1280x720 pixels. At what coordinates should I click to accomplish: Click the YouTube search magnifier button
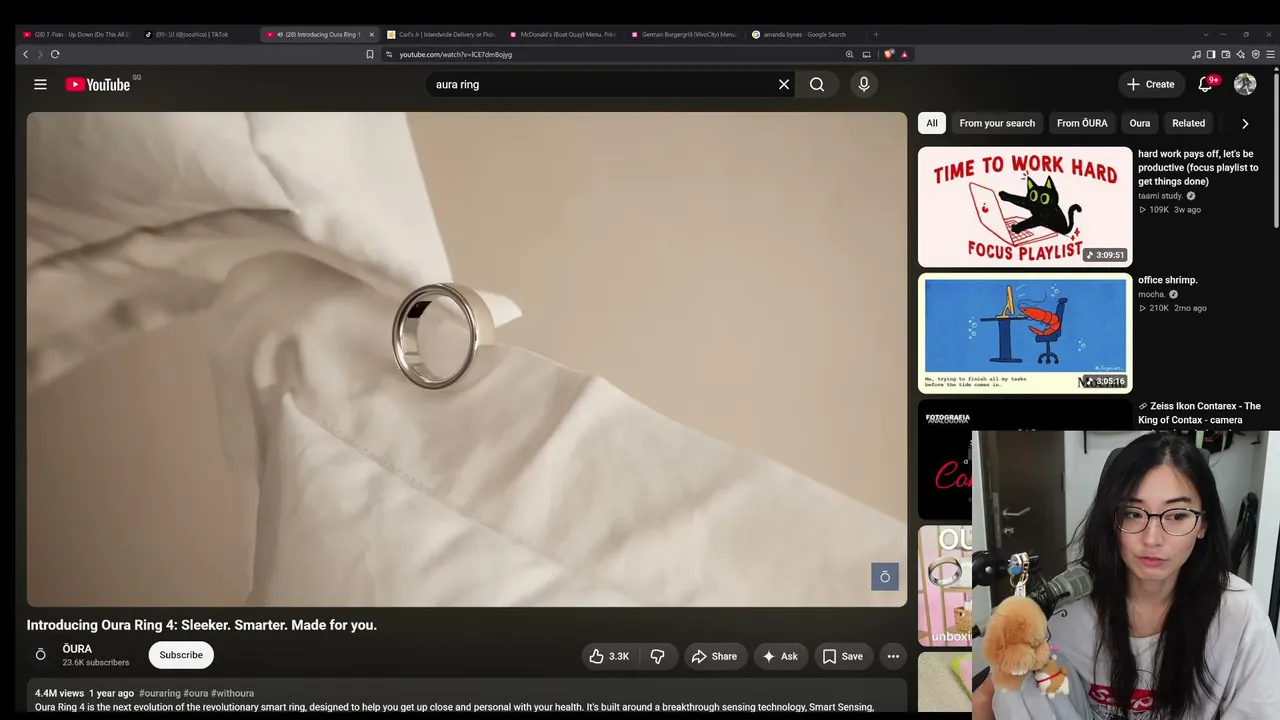[817, 85]
